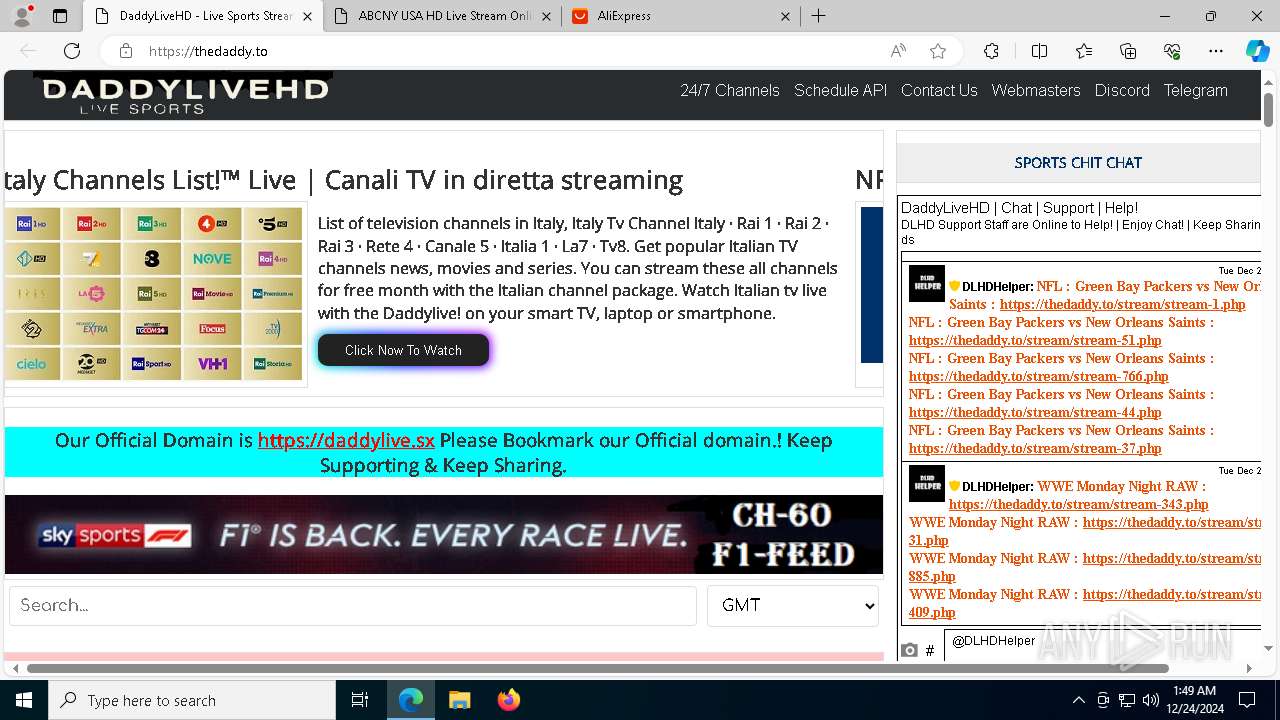The image size is (1280, 720).
Task: Open File Explorer from the taskbar
Action: click(x=459, y=700)
